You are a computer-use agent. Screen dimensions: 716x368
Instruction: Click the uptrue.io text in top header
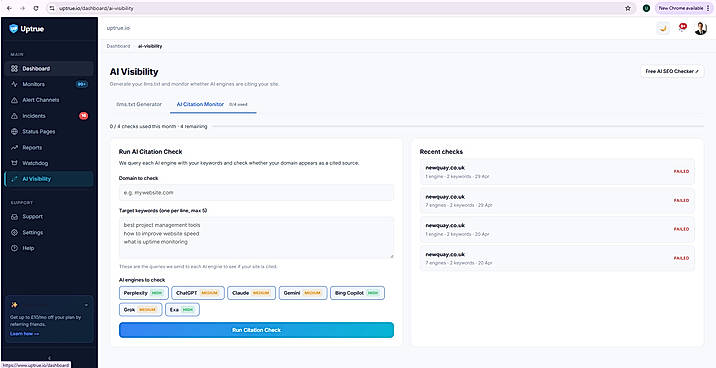[x=118, y=28]
